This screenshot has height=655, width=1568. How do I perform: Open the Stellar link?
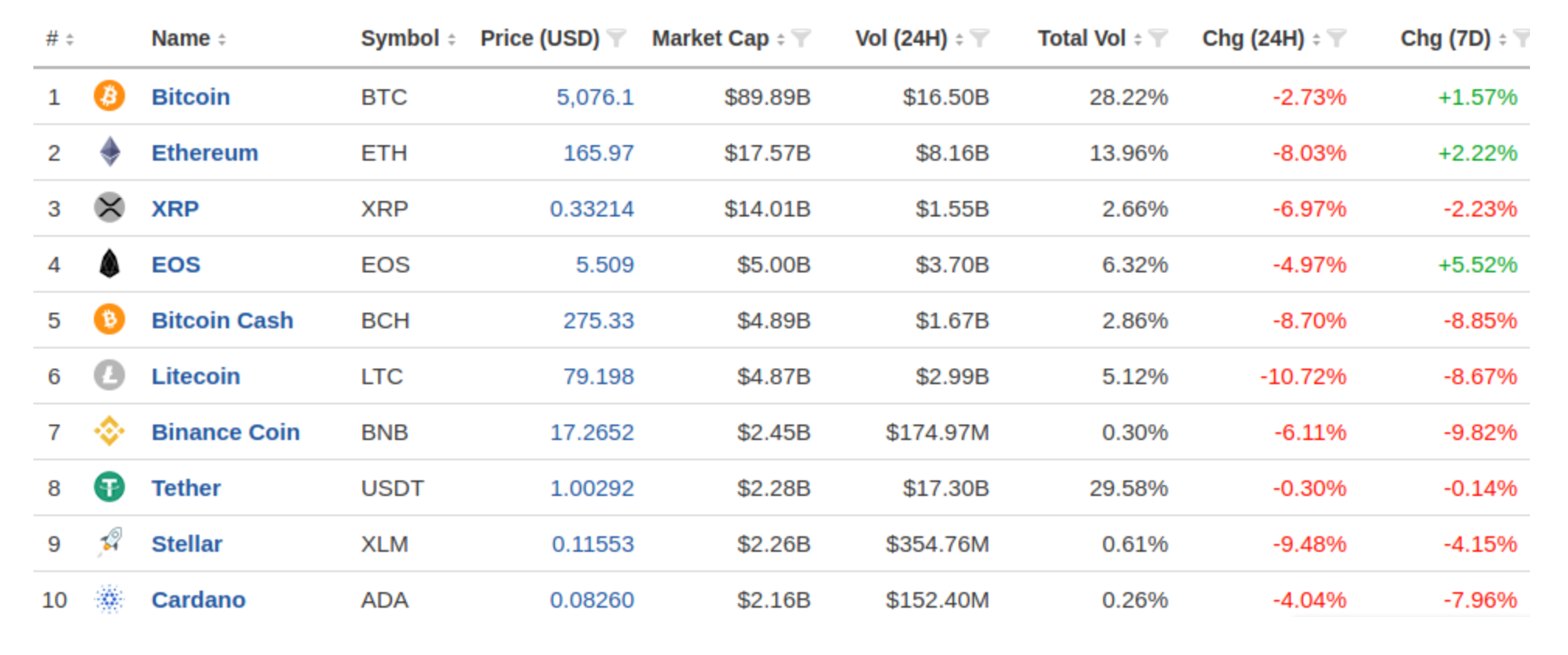pos(187,543)
